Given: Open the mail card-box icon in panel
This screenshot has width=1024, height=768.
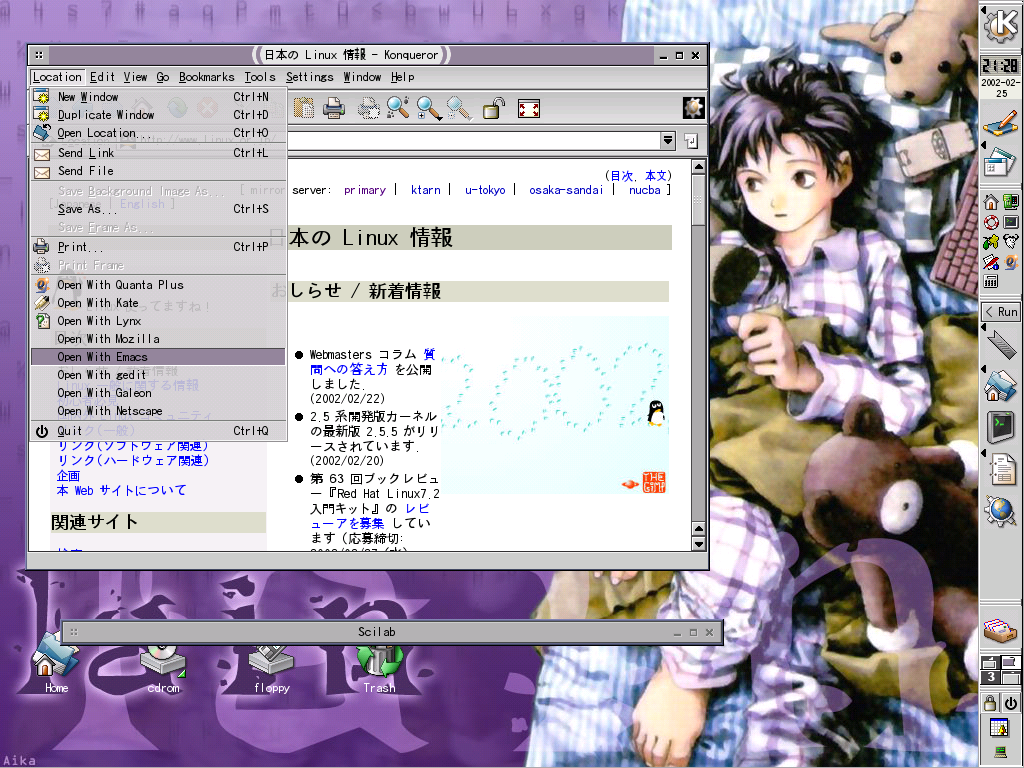Looking at the screenshot, I should click(1000, 631).
